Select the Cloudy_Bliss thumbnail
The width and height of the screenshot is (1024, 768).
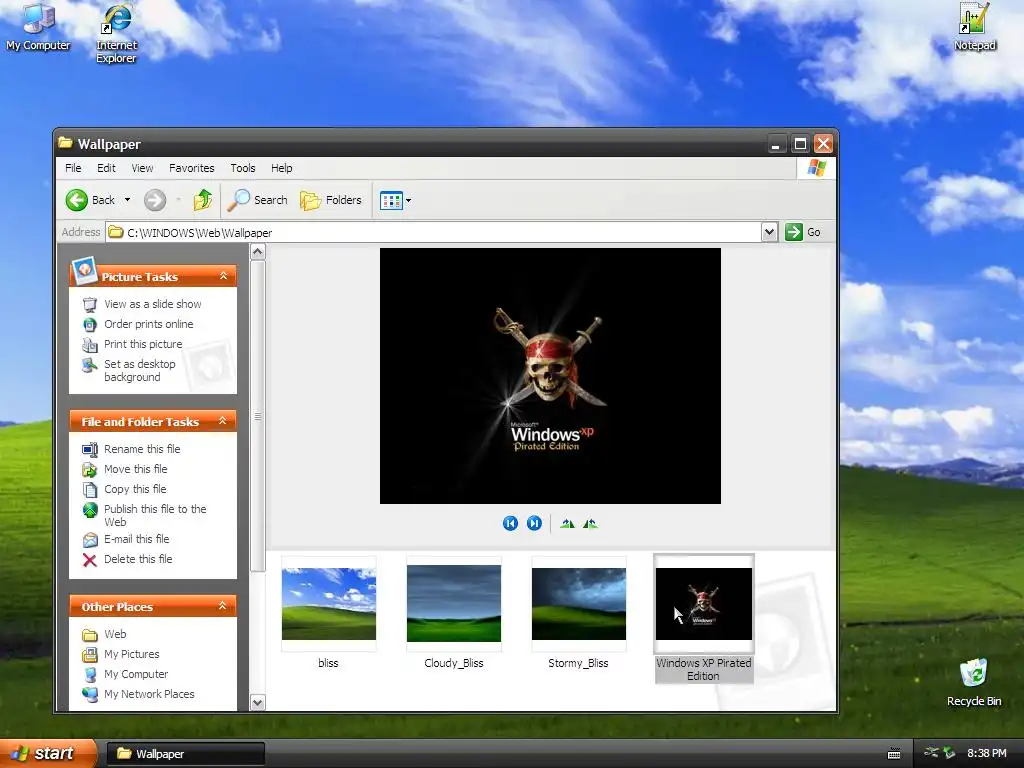(x=454, y=603)
